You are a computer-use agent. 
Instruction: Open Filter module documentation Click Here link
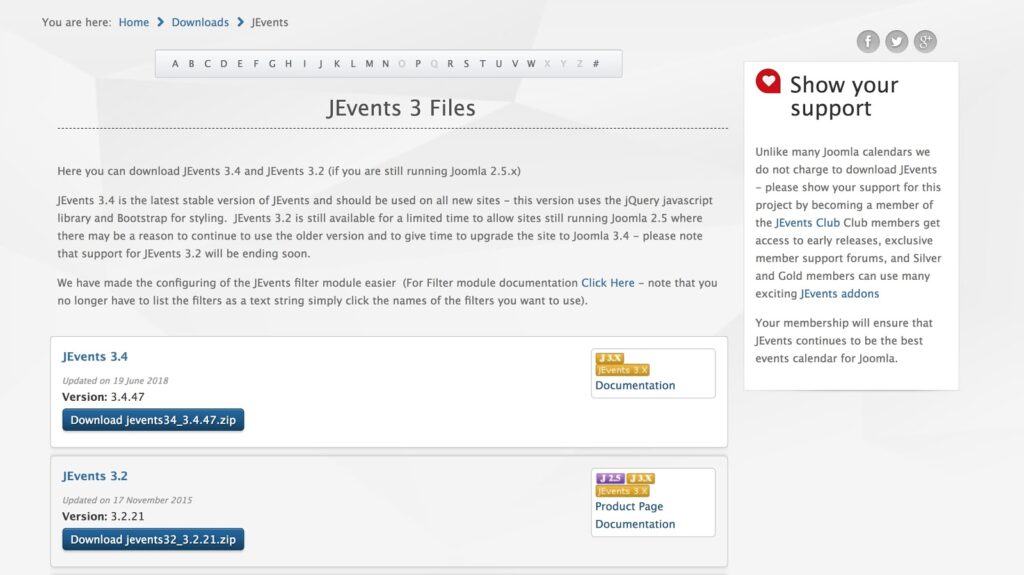[x=608, y=283]
